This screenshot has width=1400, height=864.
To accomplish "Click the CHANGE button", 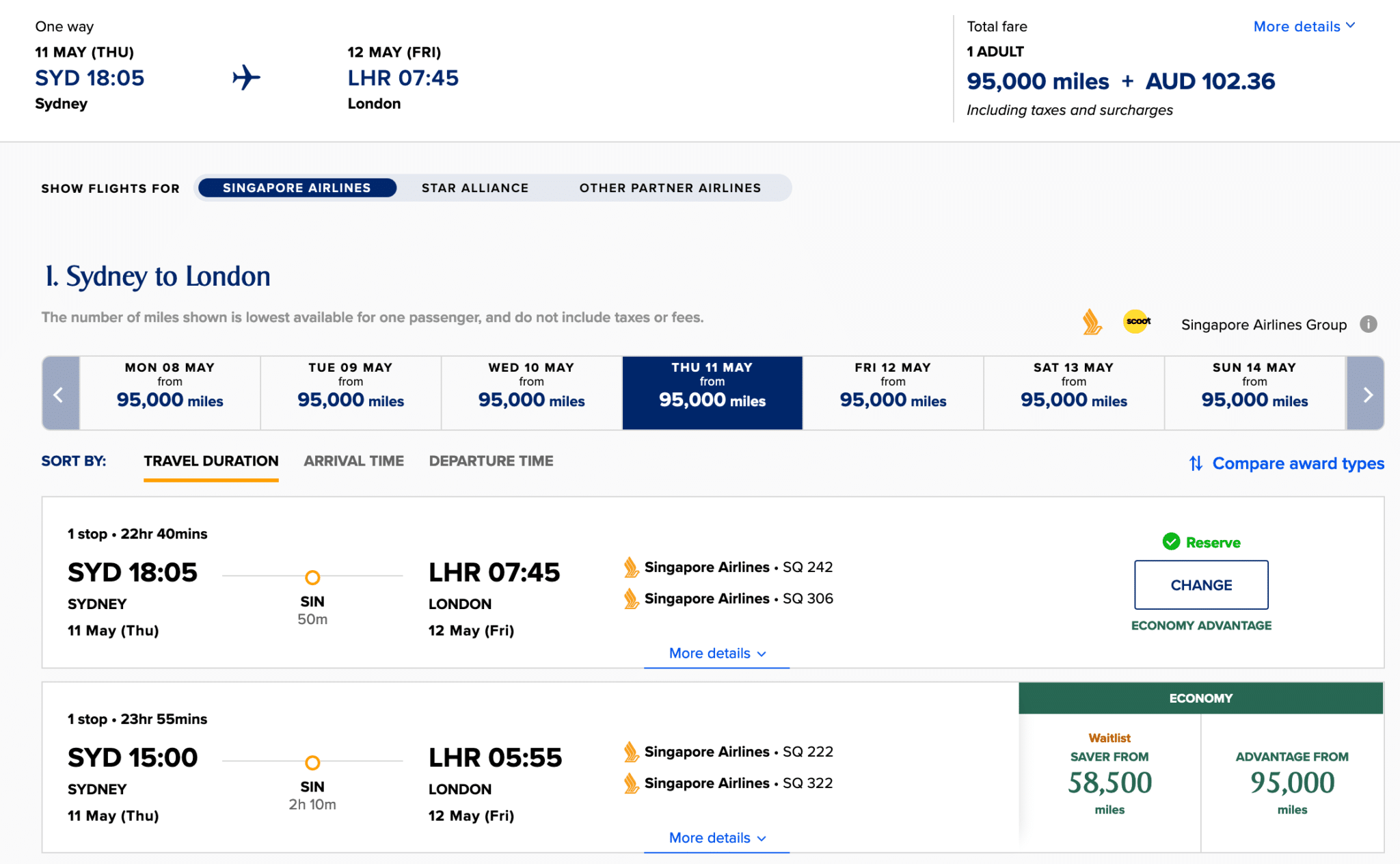I will (x=1201, y=585).
